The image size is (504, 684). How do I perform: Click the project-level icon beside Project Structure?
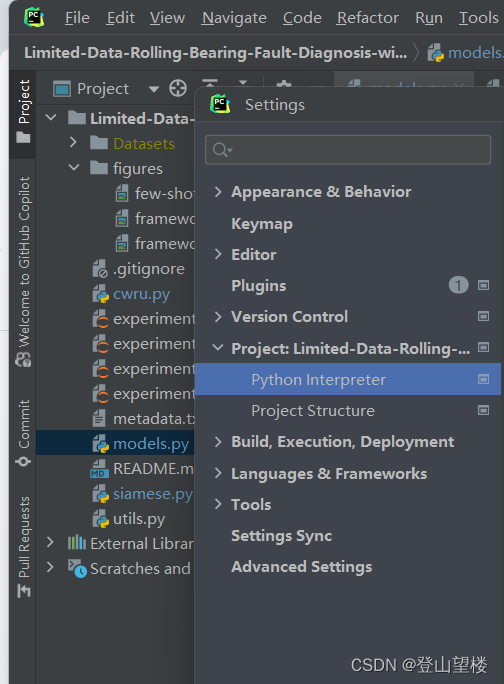[x=483, y=410]
